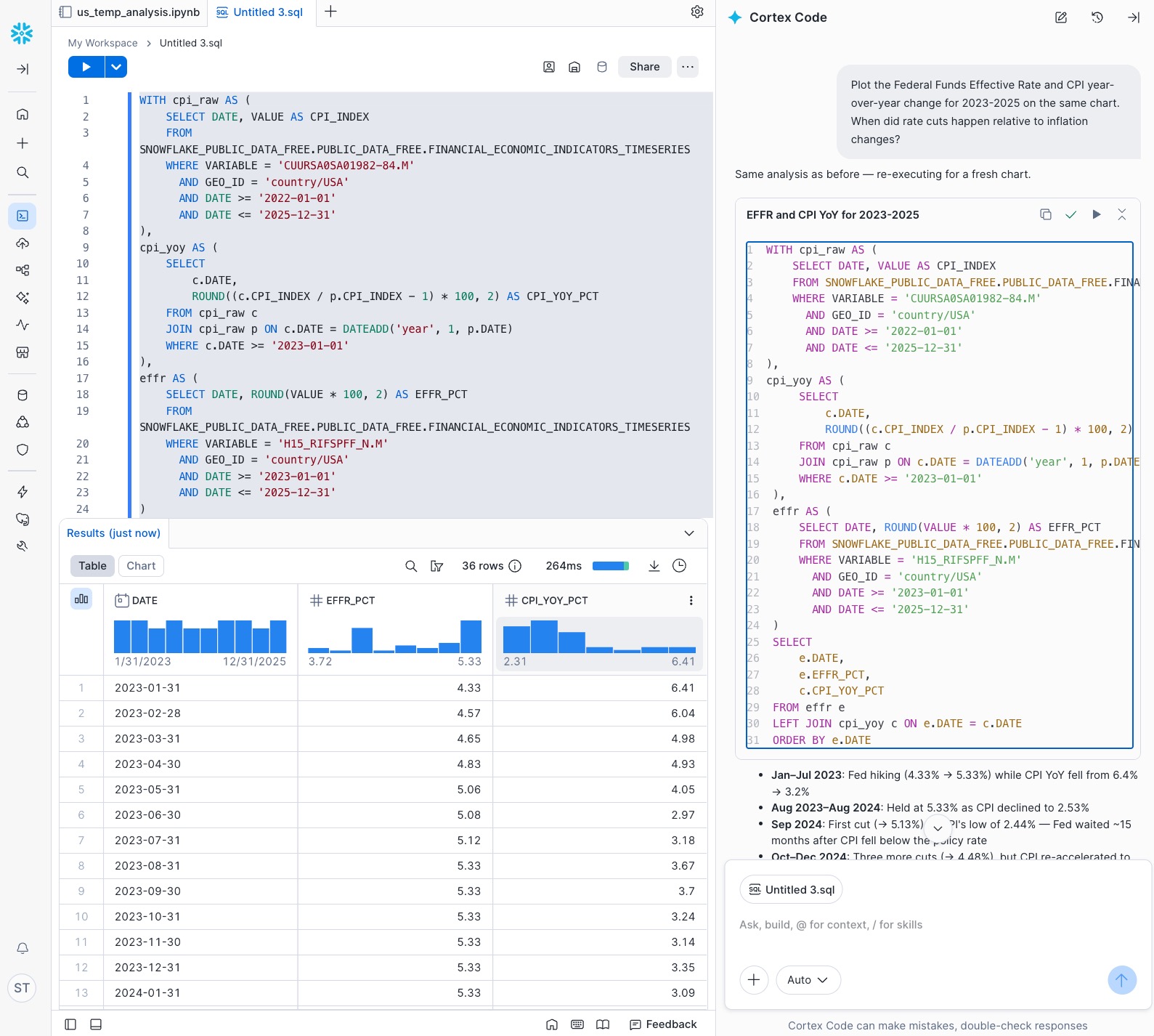The height and width of the screenshot is (1036, 1154).
Task: Toggle column statistics histogram view
Action: [x=81, y=599]
